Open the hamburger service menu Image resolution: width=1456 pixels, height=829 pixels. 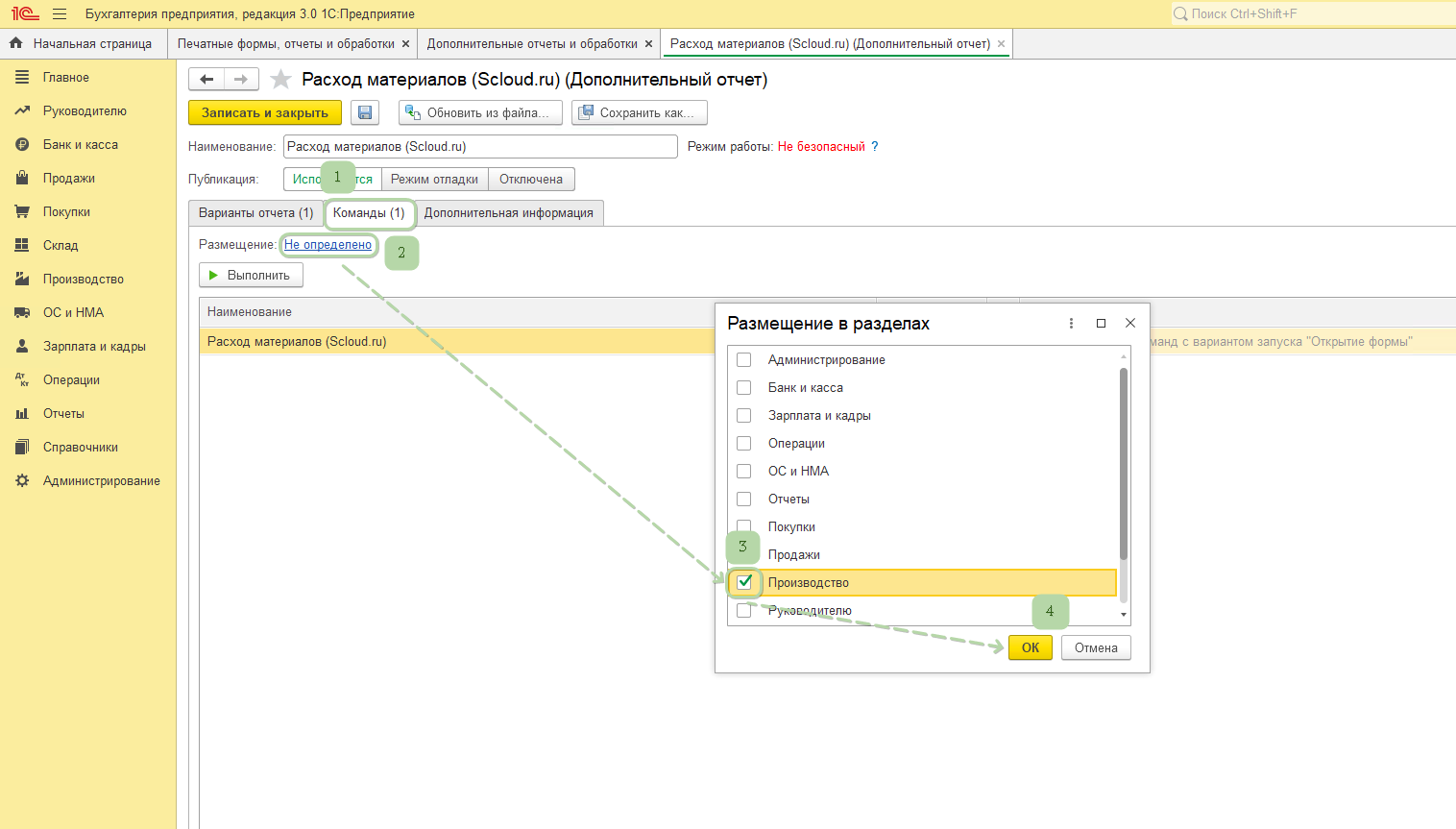[60, 13]
